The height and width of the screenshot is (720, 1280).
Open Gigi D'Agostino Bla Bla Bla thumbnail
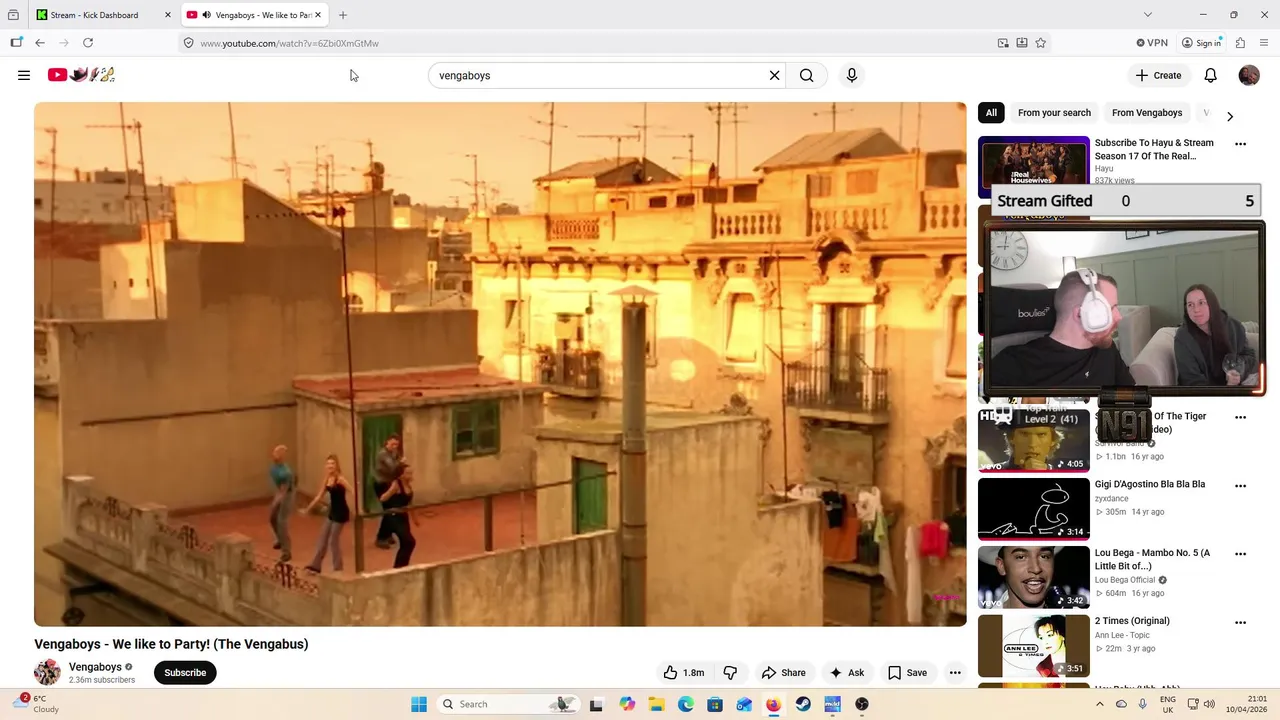point(1034,509)
